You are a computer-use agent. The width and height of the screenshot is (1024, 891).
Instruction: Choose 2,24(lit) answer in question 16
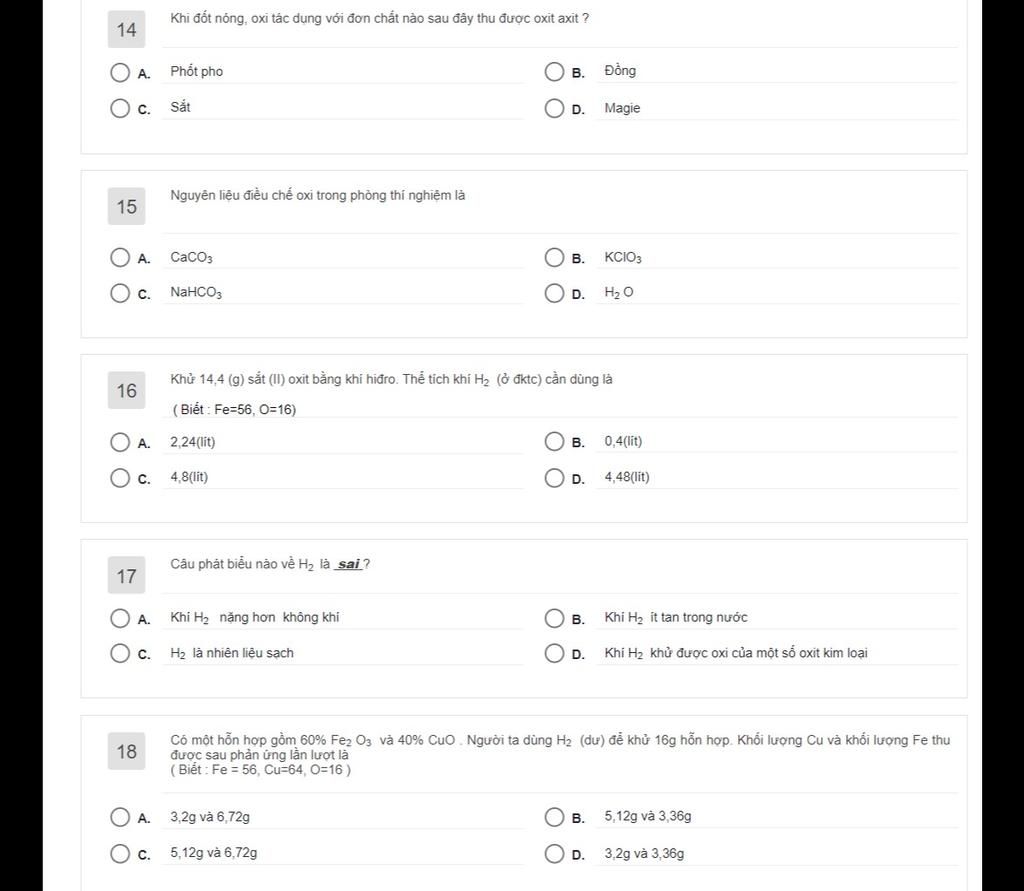(x=120, y=442)
